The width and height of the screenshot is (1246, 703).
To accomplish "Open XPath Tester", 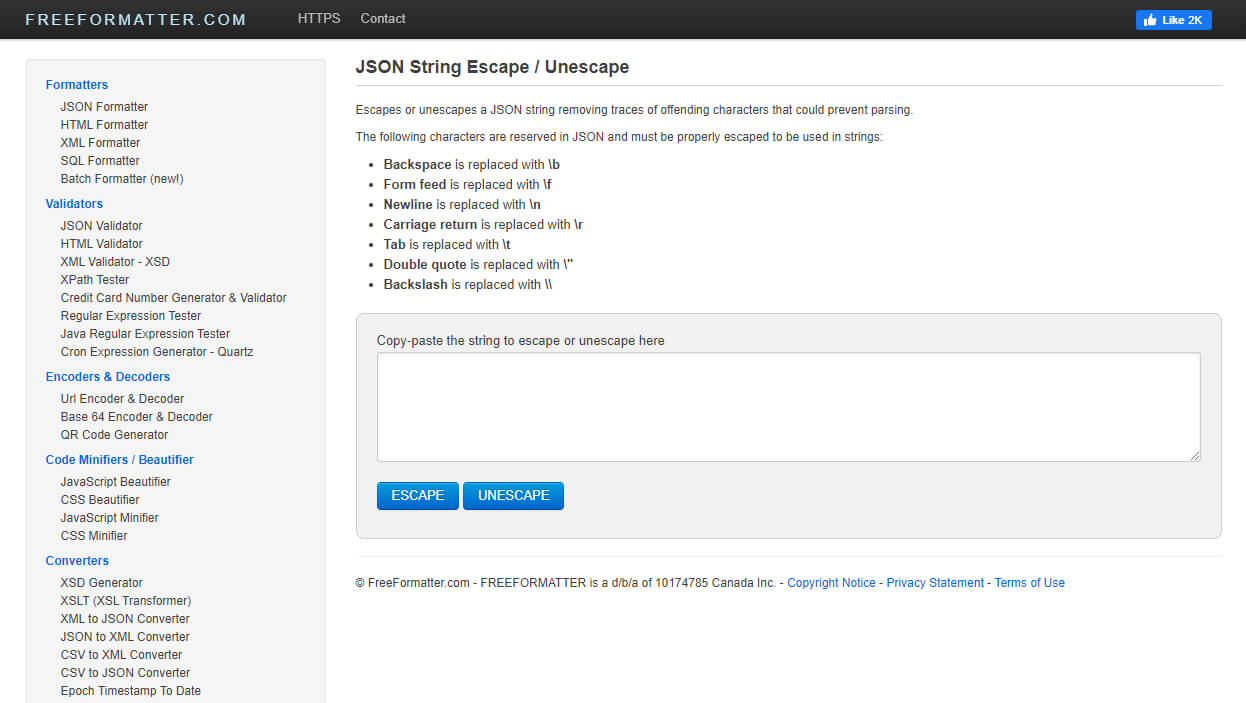I will click(x=95, y=280).
